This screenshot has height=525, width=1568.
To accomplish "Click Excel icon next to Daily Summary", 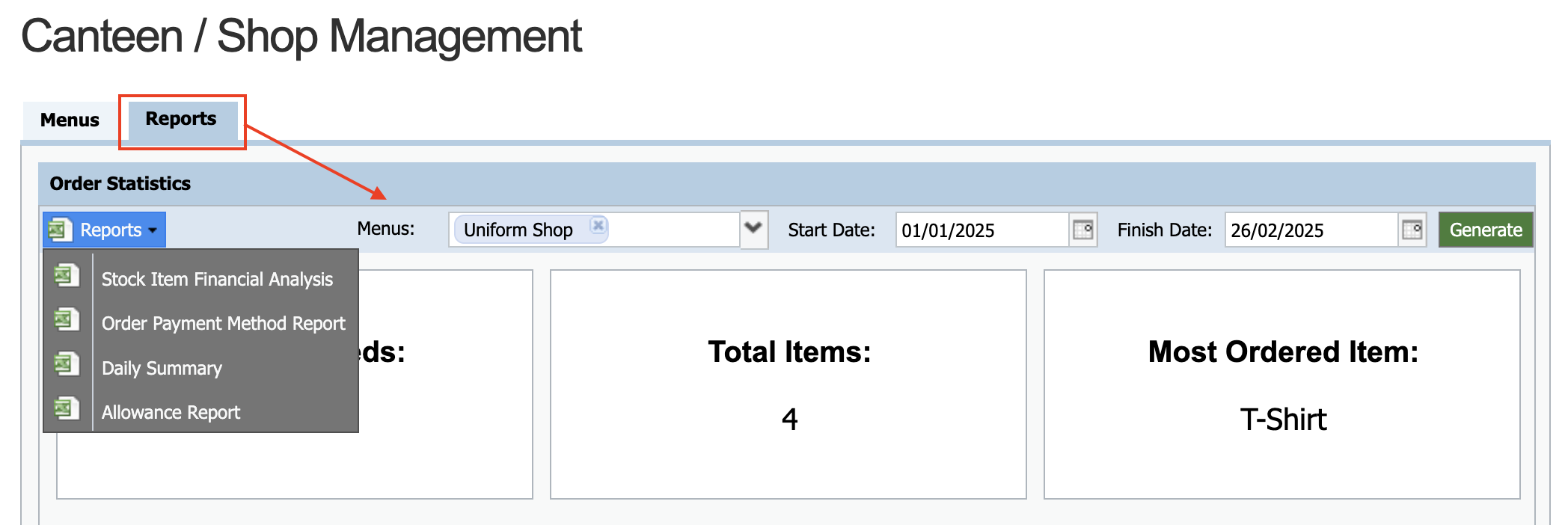I will [x=67, y=365].
